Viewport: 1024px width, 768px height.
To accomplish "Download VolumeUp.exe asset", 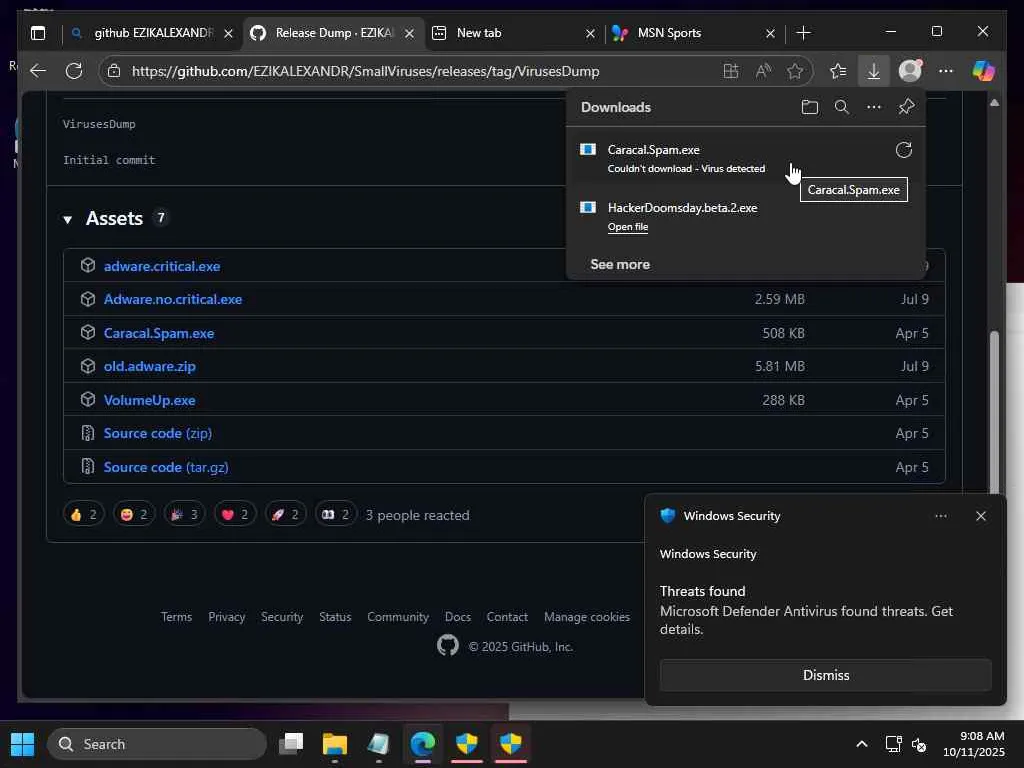I will [150, 400].
